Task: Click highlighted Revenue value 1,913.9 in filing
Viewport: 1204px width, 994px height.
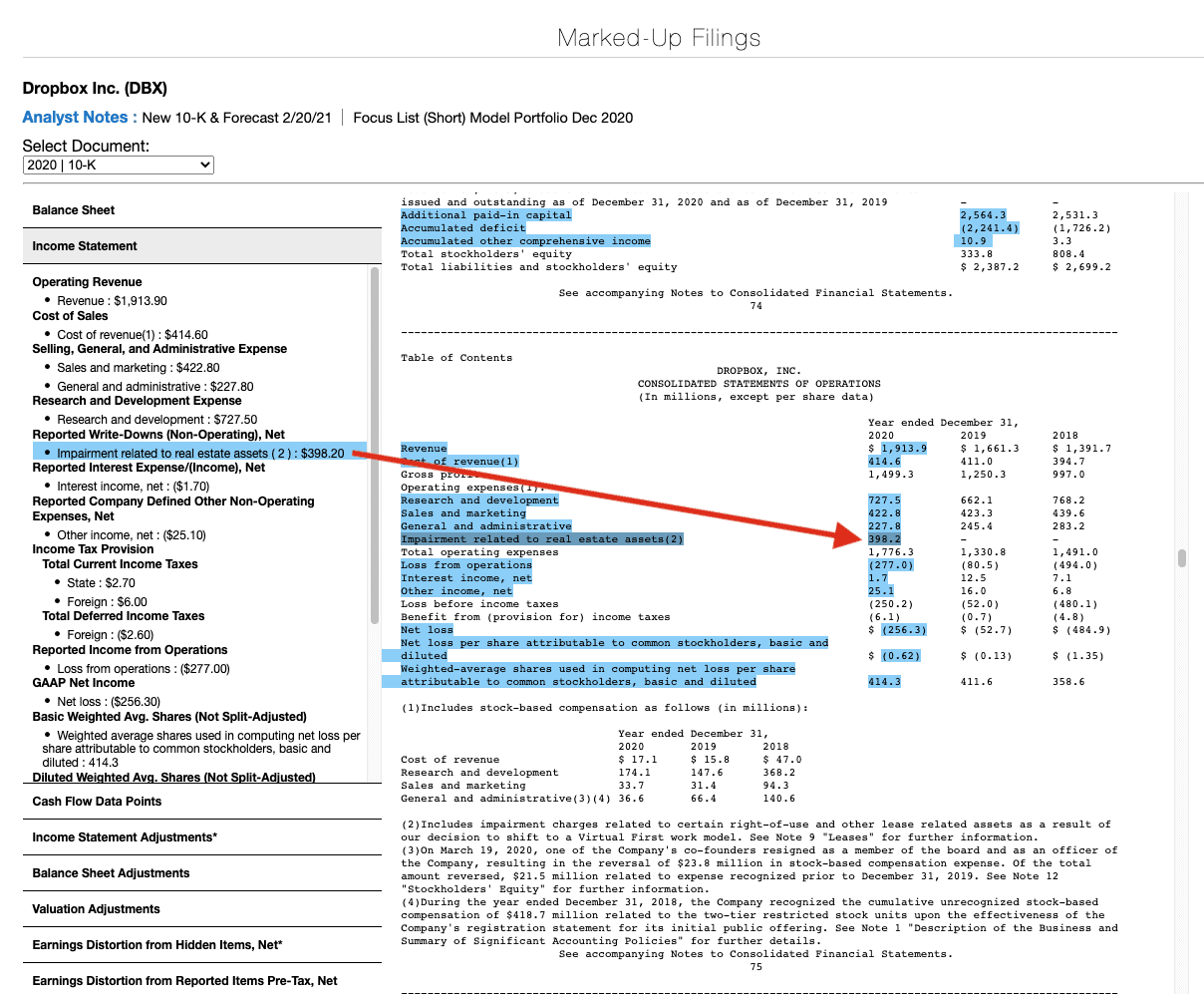Action: click(904, 449)
